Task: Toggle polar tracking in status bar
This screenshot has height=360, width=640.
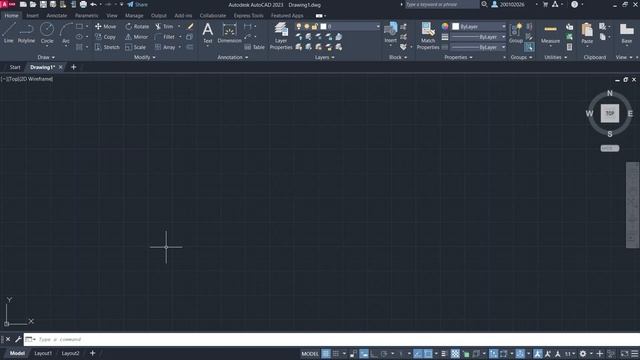Action: coord(384,353)
